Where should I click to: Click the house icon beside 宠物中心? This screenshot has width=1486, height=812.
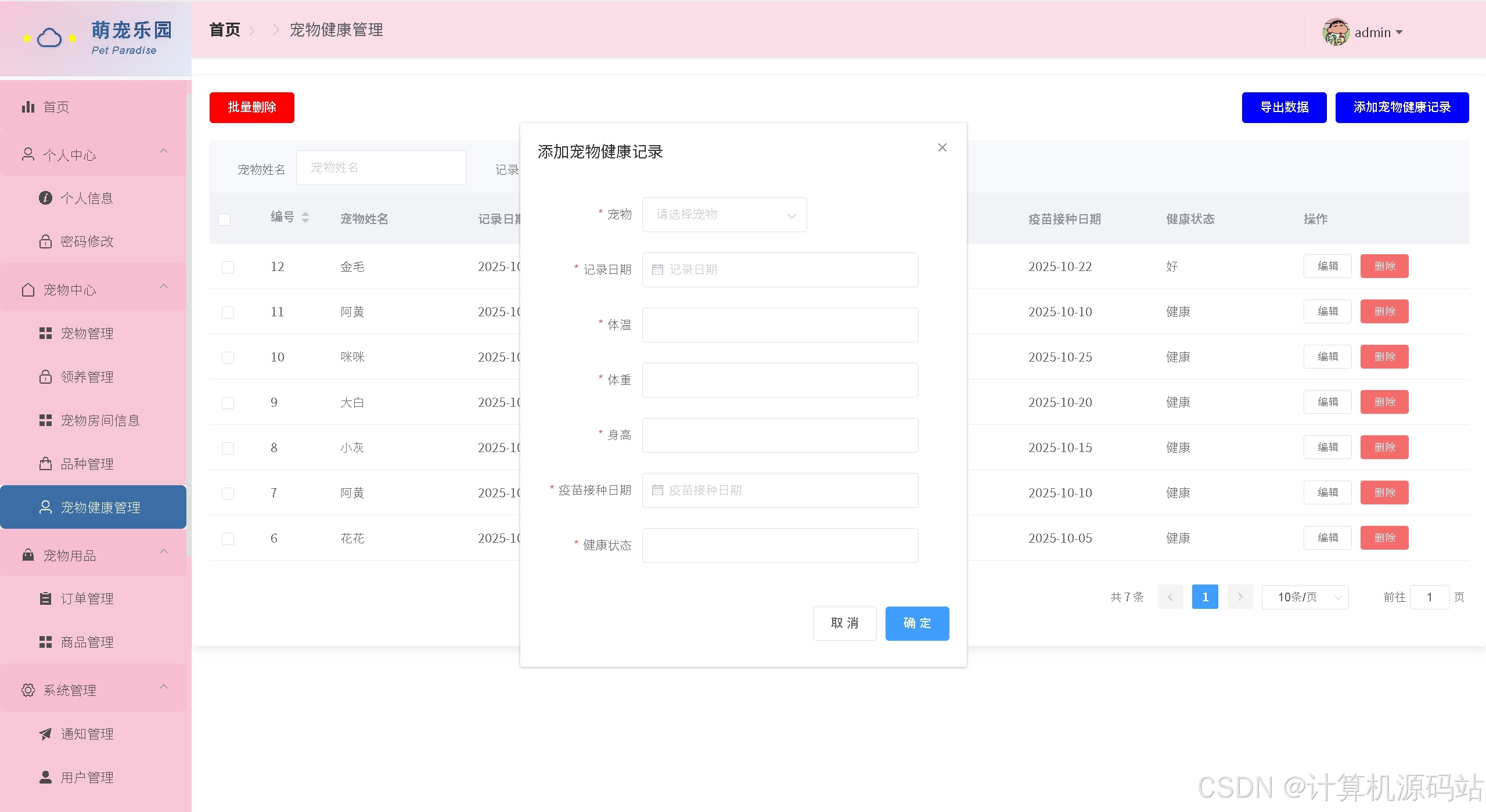pyautogui.click(x=28, y=290)
